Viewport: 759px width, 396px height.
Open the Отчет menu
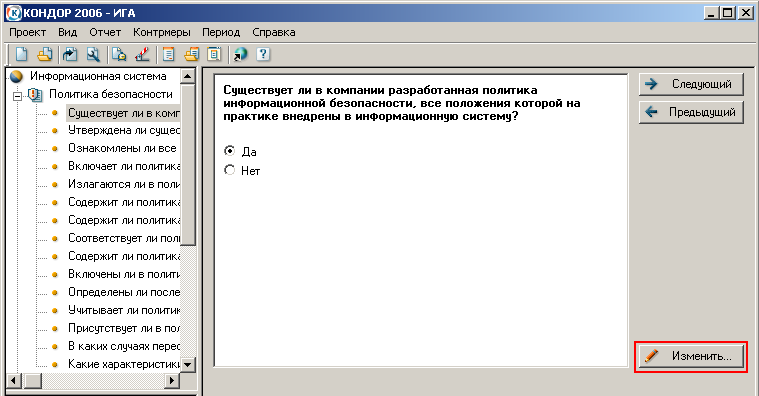(x=105, y=32)
